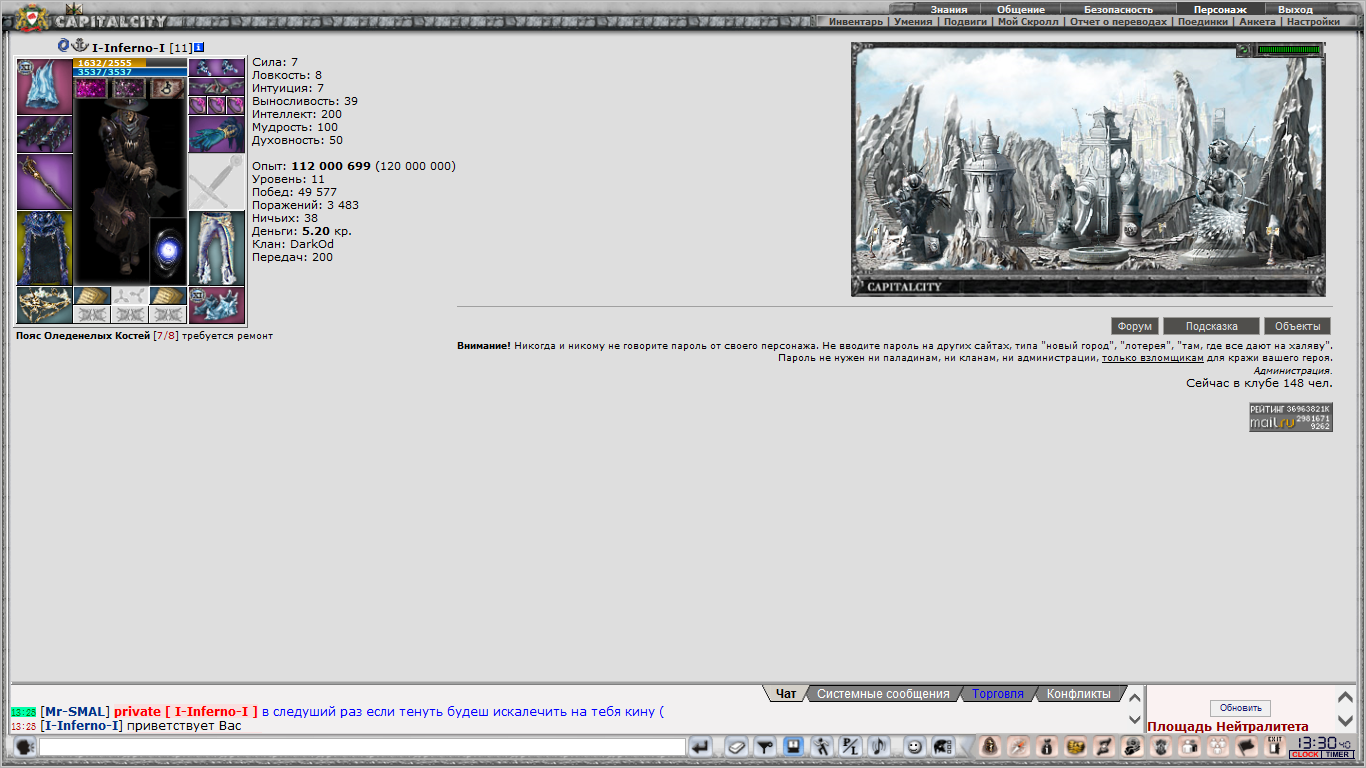Click the empty crossed swords slot
Image resolution: width=1366 pixels, height=768 pixels.
coord(216,182)
